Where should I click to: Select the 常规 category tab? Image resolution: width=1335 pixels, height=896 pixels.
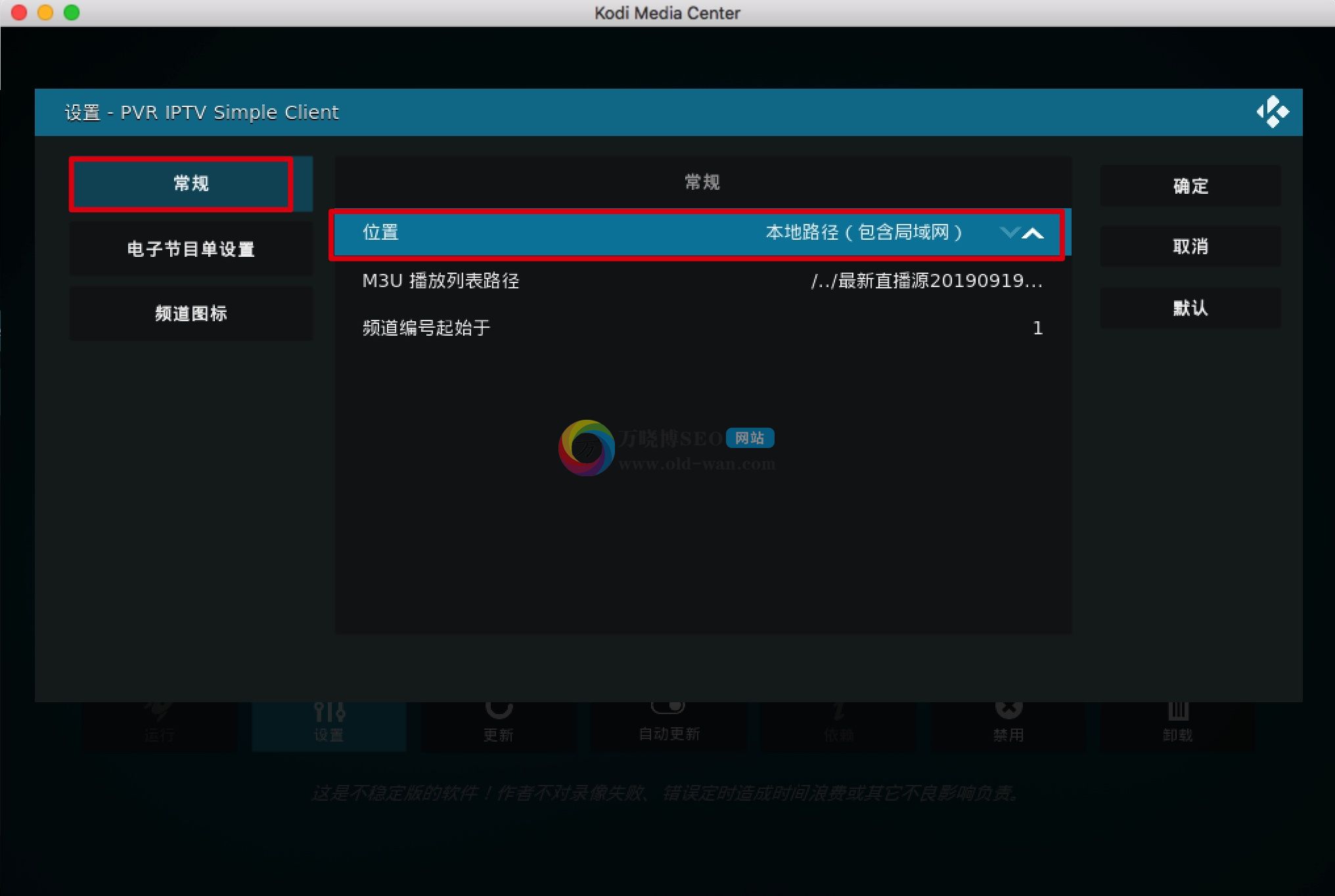click(191, 184)
